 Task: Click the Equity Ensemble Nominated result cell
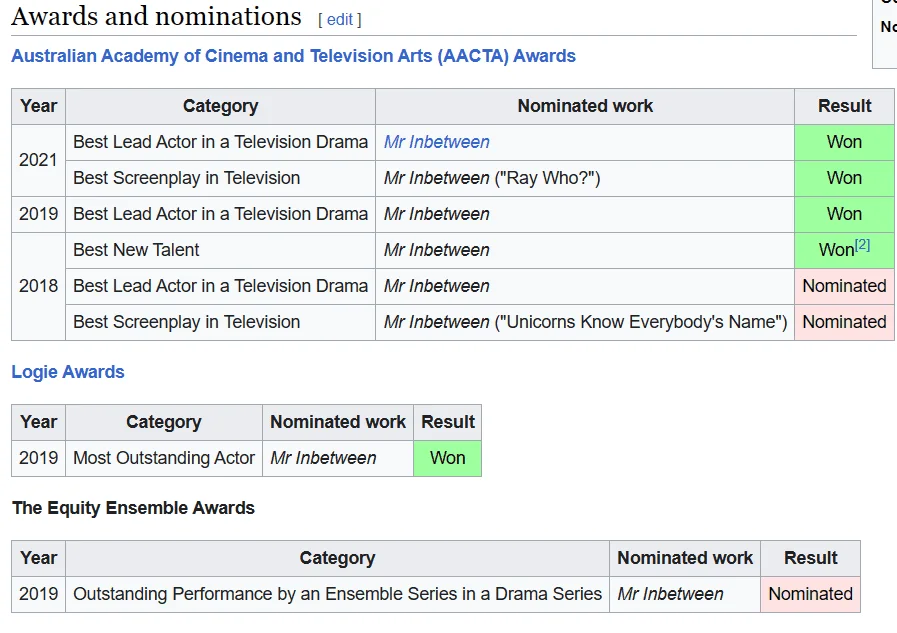811,594
